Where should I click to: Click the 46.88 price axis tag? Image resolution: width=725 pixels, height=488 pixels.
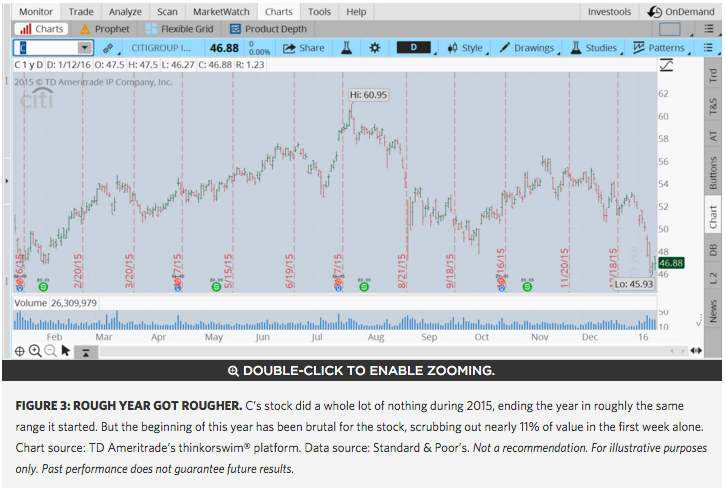point(671,263)
